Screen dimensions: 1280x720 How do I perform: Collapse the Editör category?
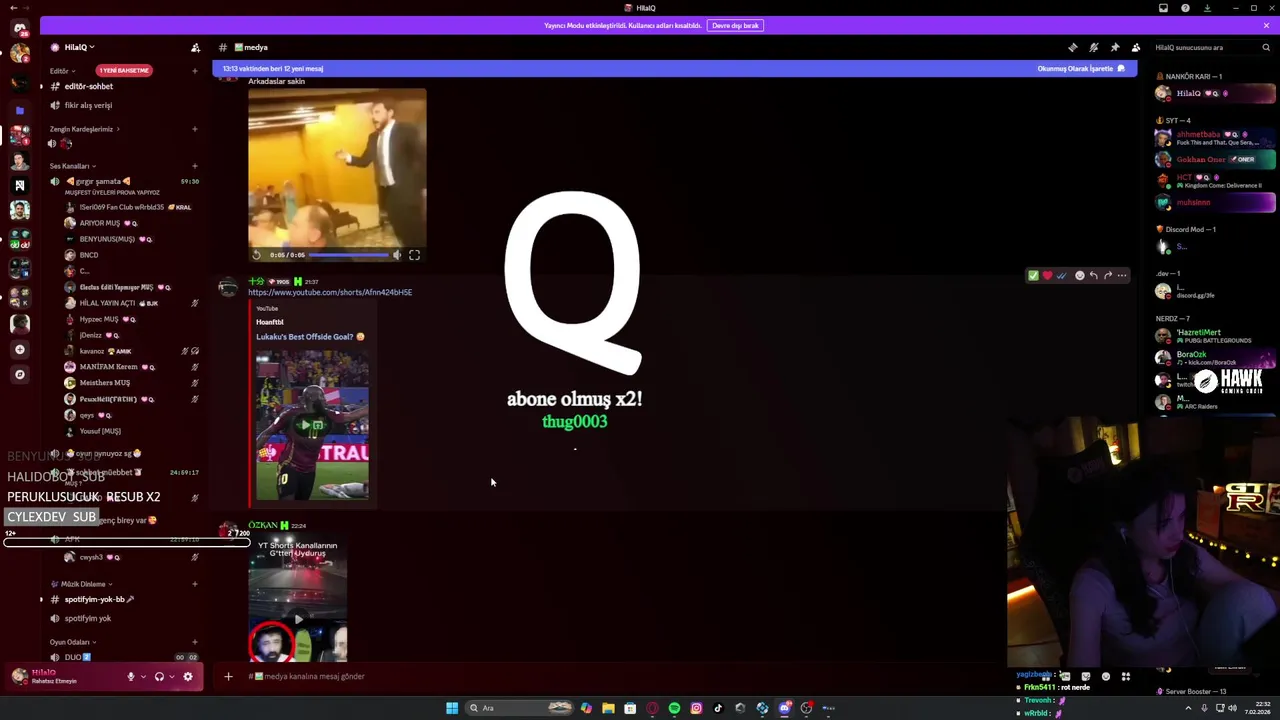(62, 71)
